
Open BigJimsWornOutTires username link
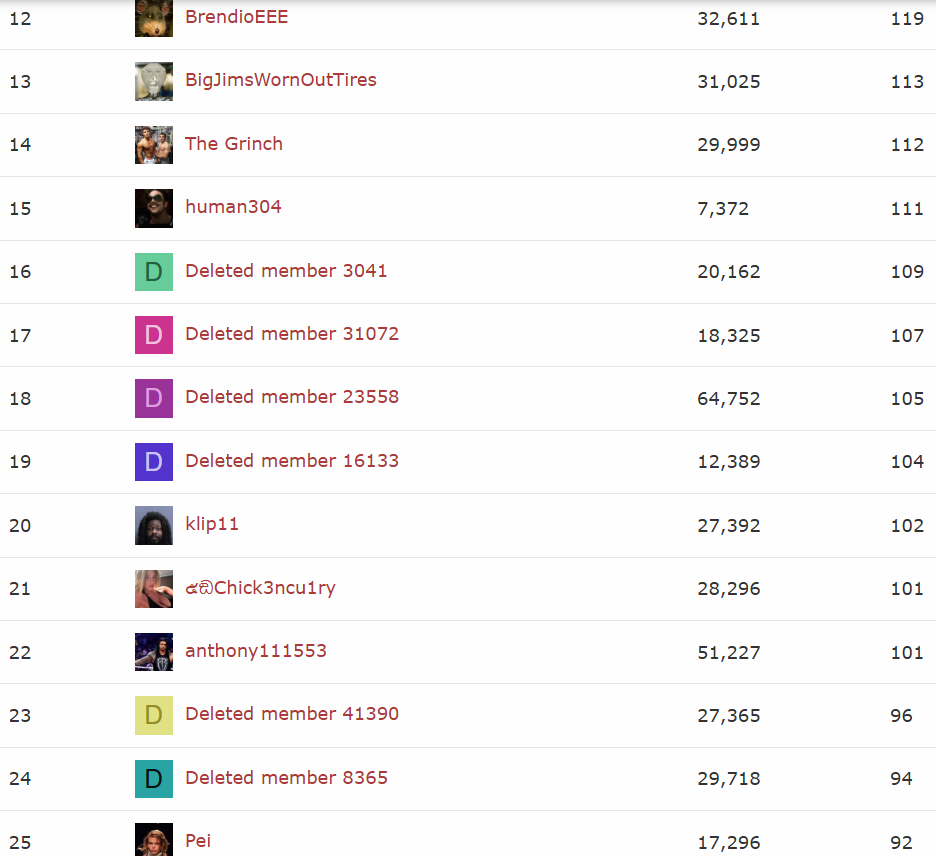(x=281, y=80)
